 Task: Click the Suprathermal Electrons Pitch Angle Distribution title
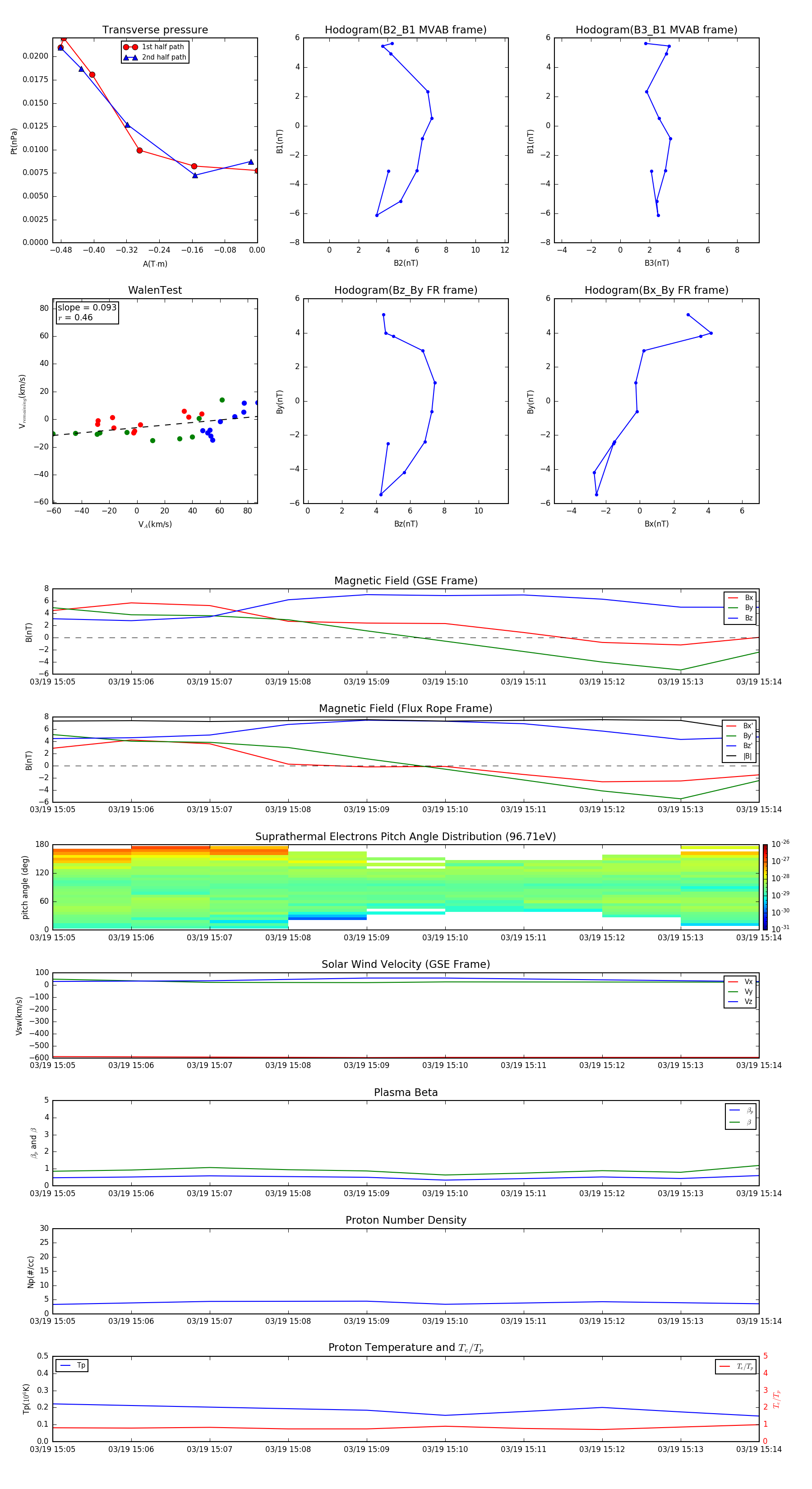click(406, 837)
